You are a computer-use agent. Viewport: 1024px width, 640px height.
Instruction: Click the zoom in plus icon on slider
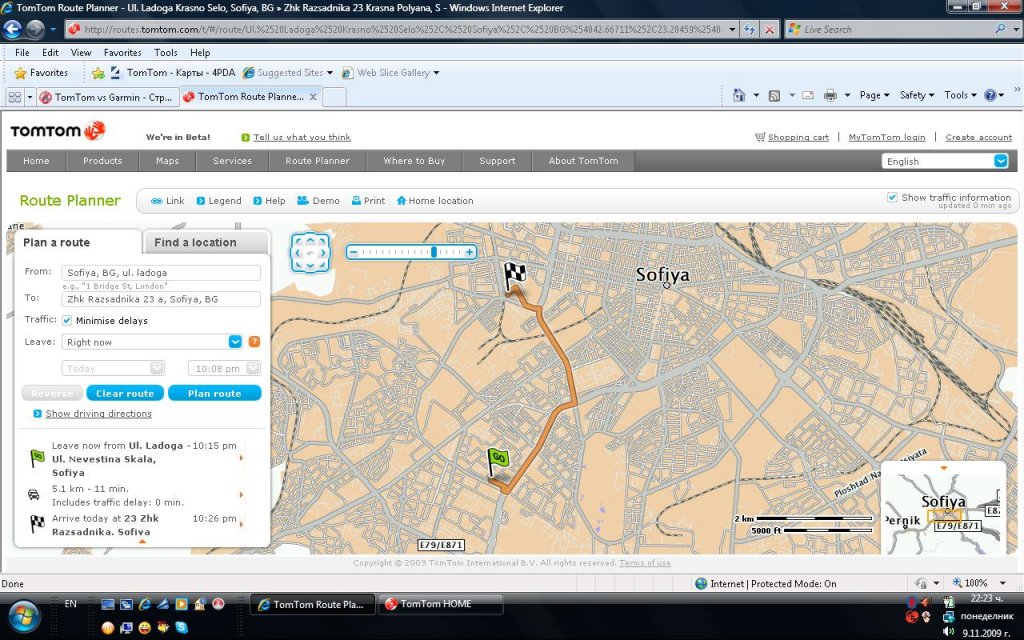[469, 252]
